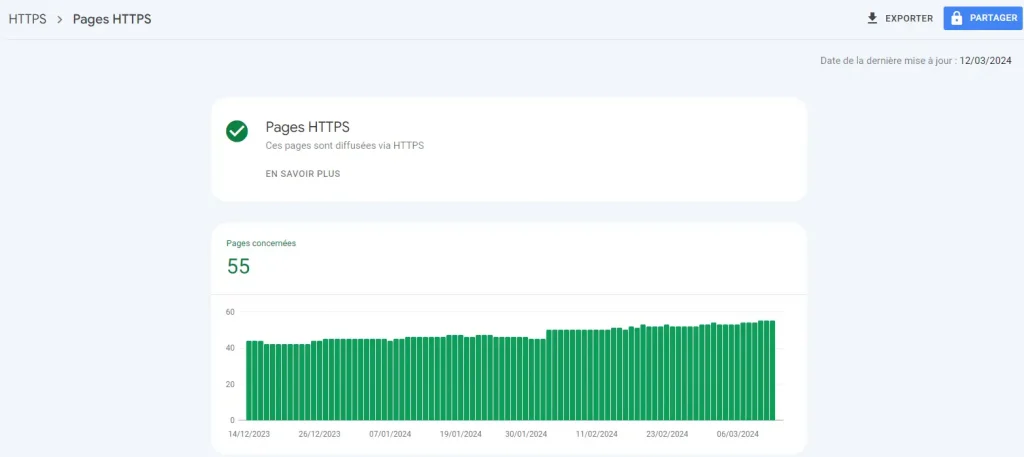This screenshot has width=1024, height=457.
Task: Click the Exporter download icon
Action: coord(872,18)
